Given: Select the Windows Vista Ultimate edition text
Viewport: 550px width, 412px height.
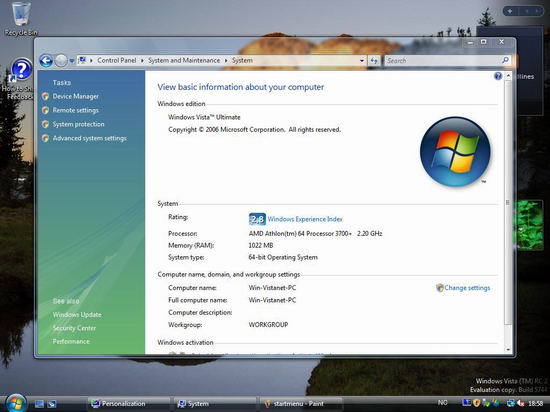Looking at the screenshot, I should 204,117.
